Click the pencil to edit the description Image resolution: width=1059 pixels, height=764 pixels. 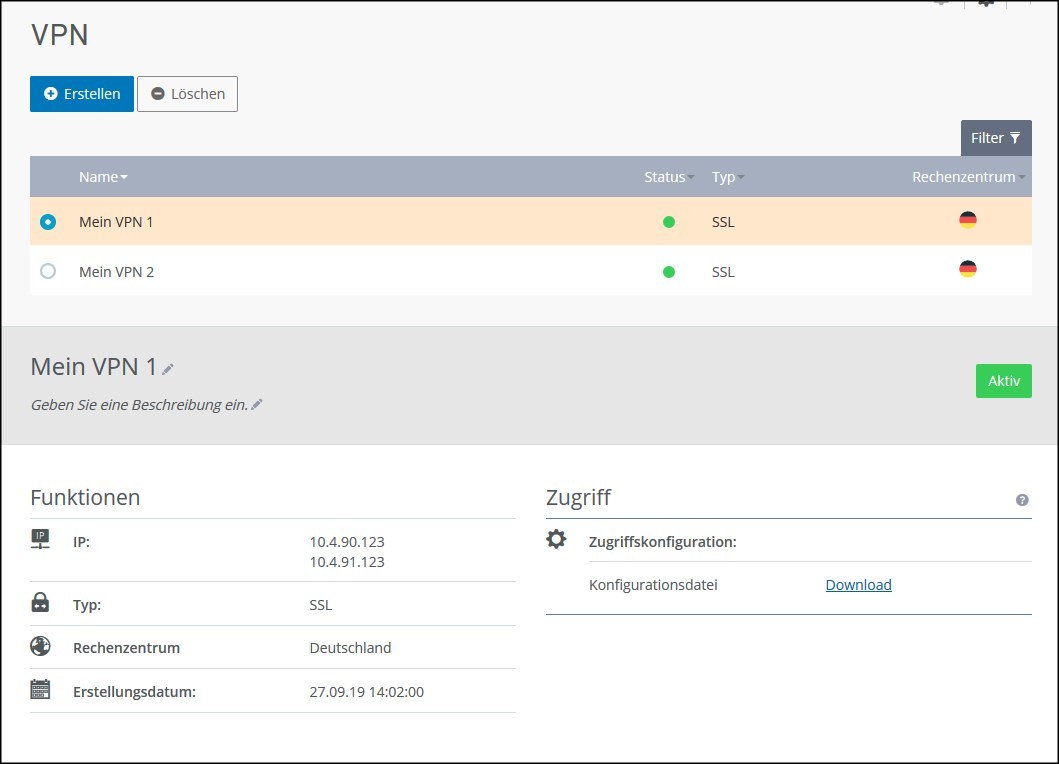pyautogui.click(x=256, y=404)
